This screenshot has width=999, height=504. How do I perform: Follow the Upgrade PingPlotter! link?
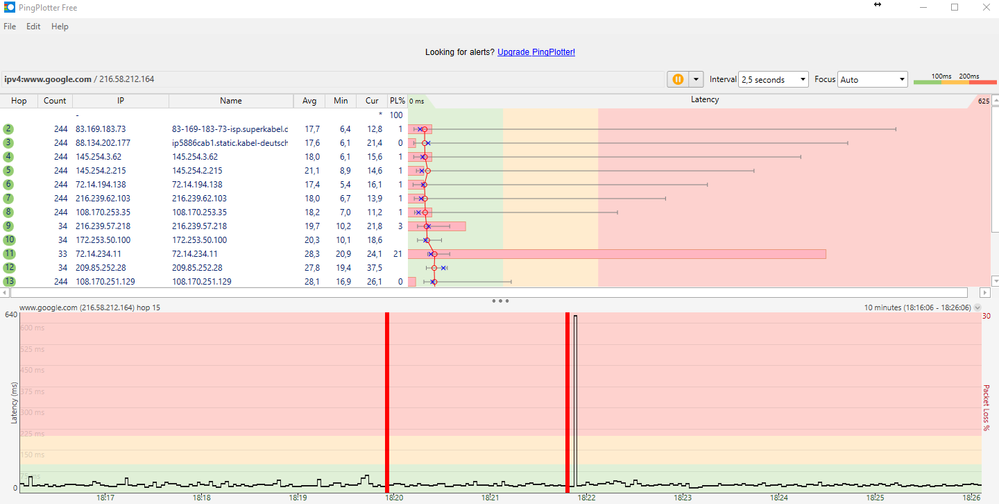click(536, 52)
